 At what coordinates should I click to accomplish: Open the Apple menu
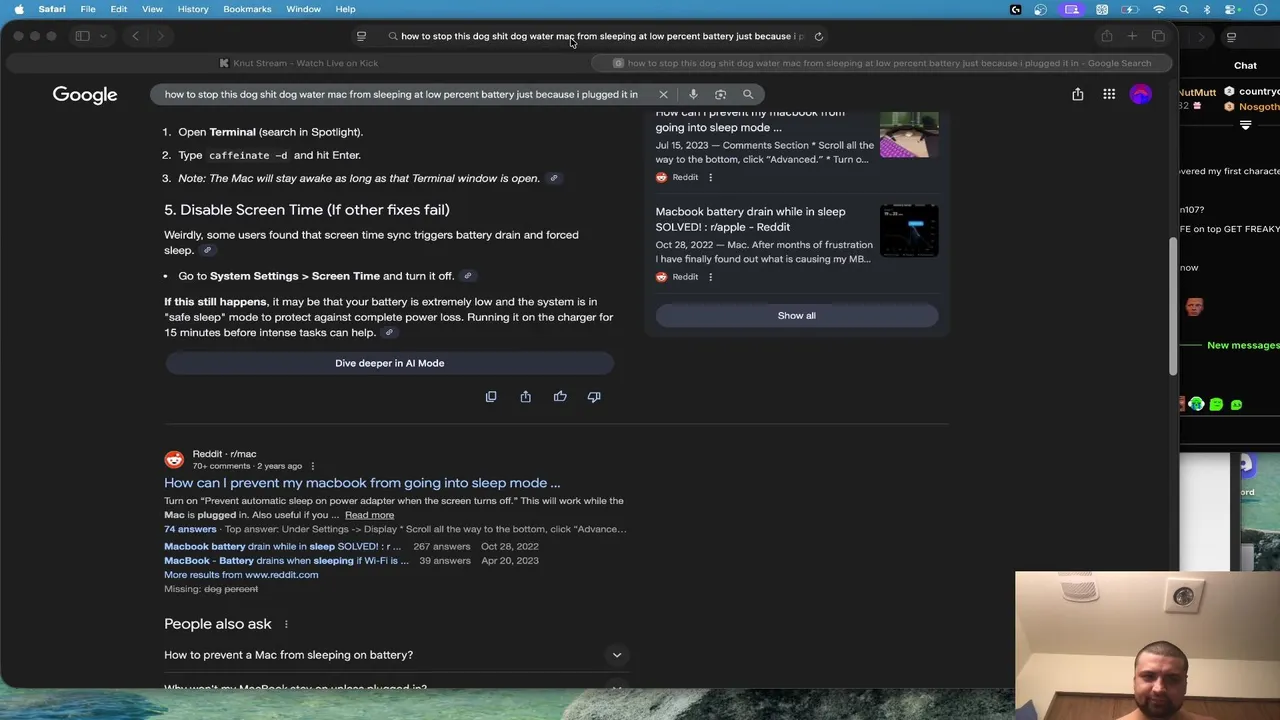point(18,9)
